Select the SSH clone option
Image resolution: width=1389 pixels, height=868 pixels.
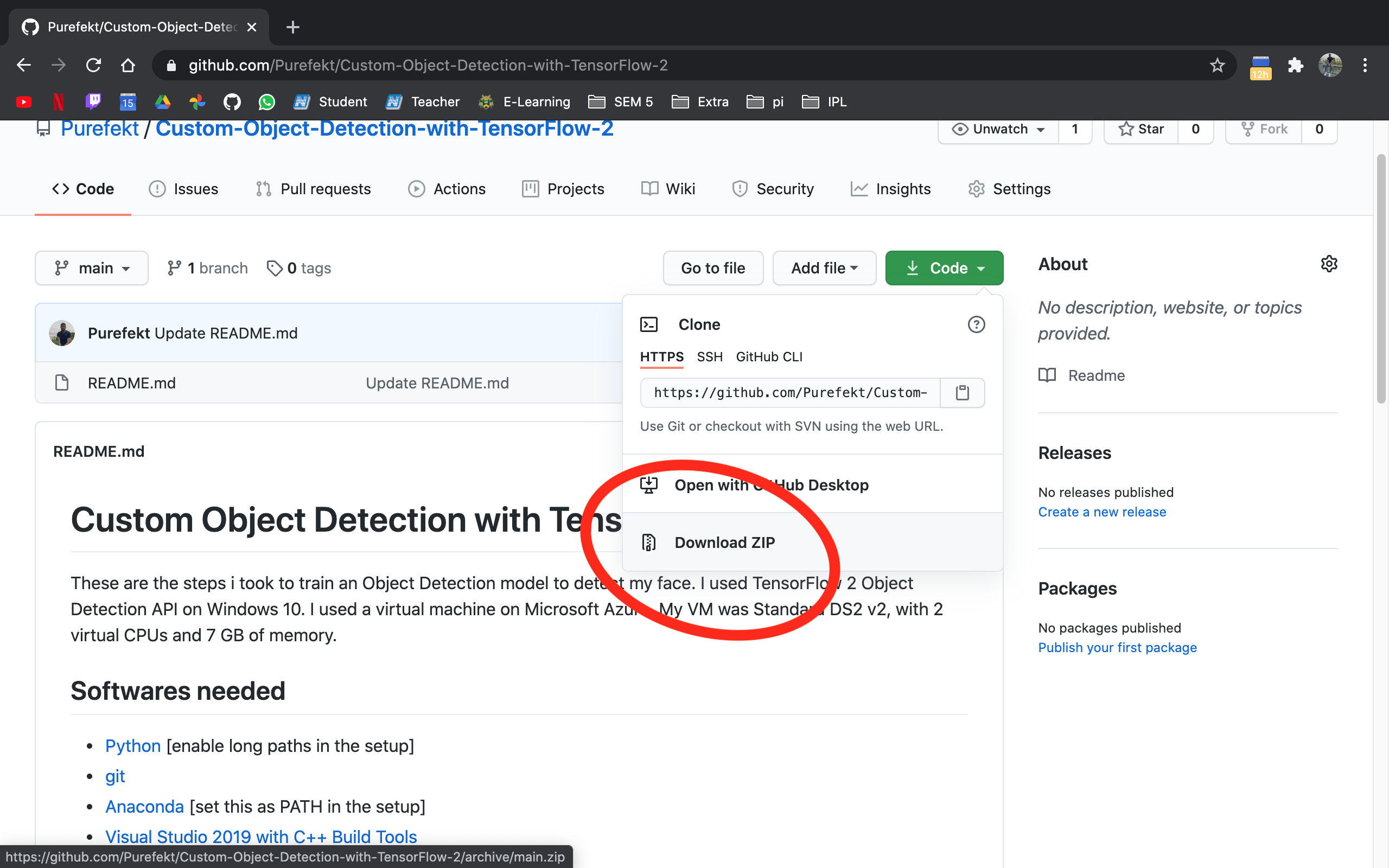click(x=710, y=356)
